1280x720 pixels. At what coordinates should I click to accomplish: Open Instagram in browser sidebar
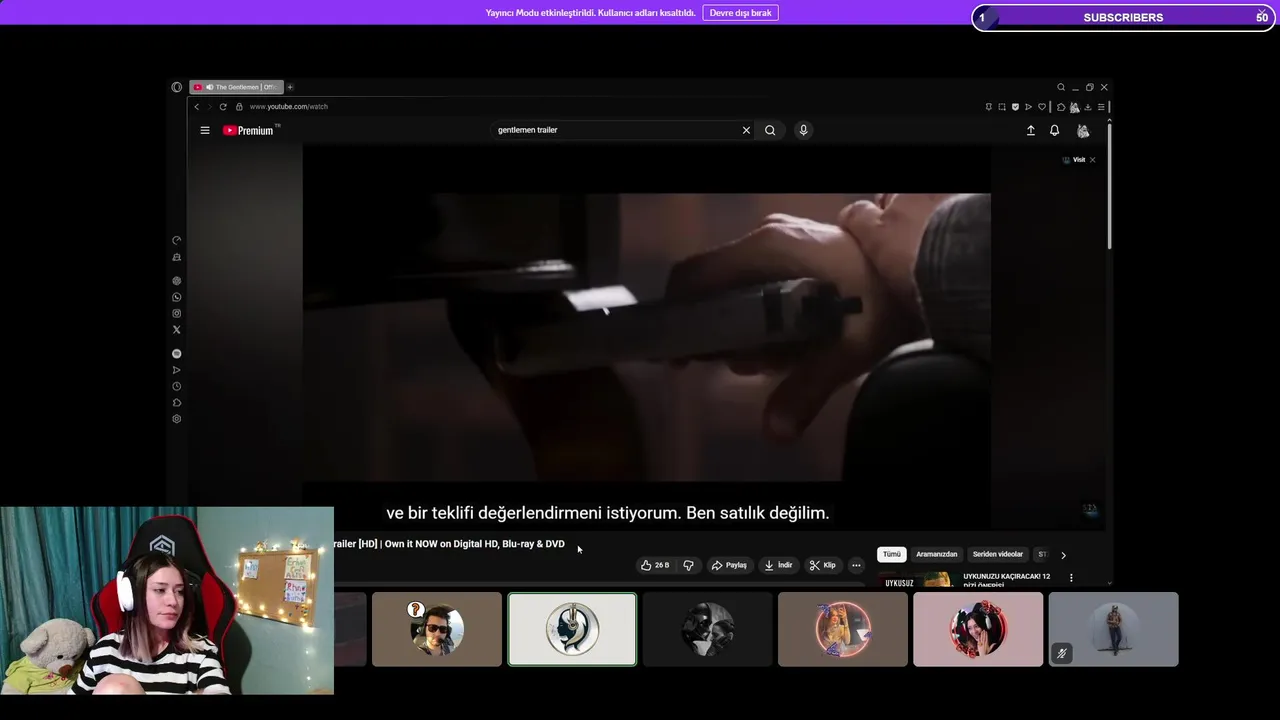(177, 314)
